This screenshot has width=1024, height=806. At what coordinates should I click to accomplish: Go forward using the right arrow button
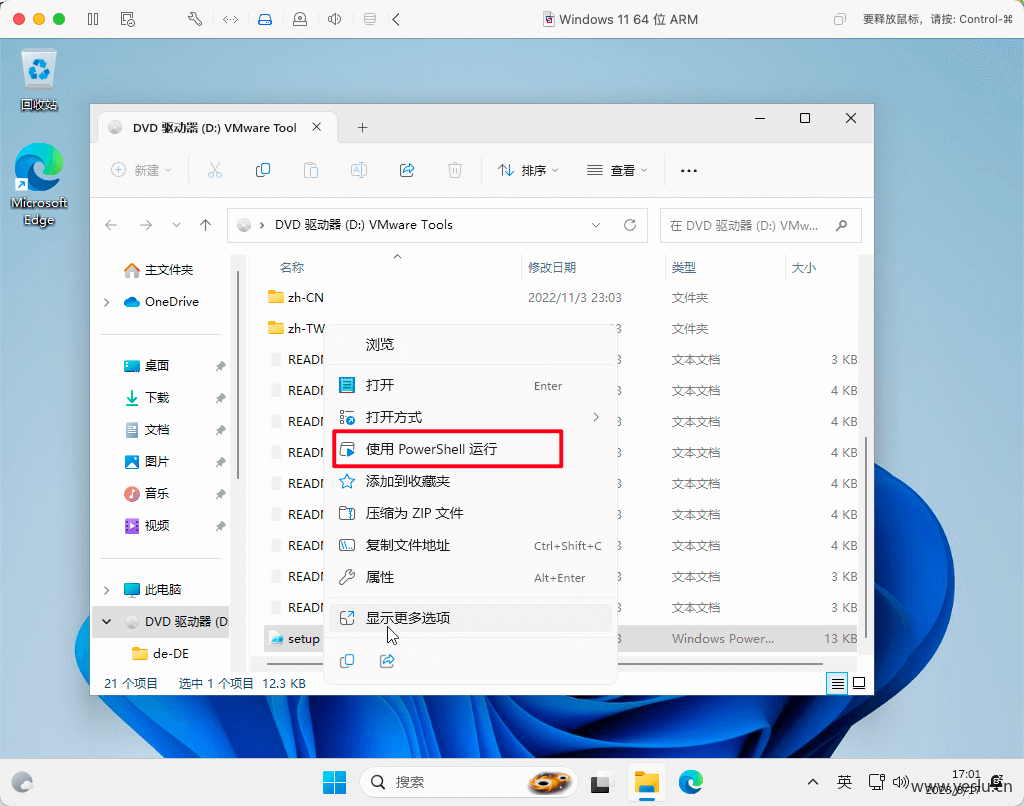tap(146, 225)
